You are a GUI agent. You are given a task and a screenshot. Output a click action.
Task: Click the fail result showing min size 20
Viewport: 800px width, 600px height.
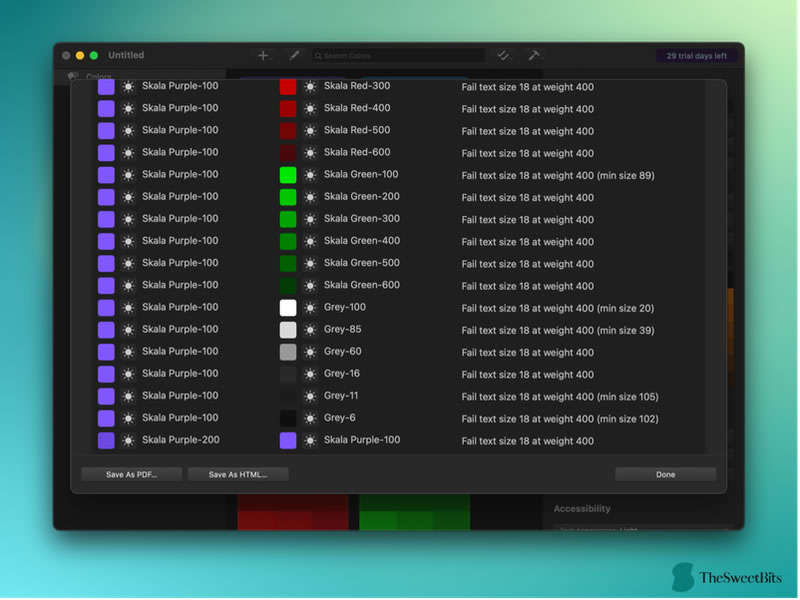click(x=558, y=308)
